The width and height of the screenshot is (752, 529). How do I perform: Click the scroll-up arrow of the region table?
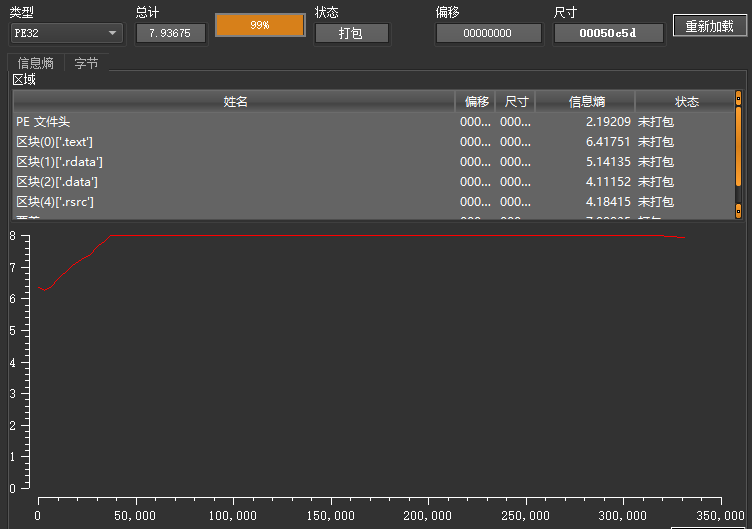tap(739, 98)
